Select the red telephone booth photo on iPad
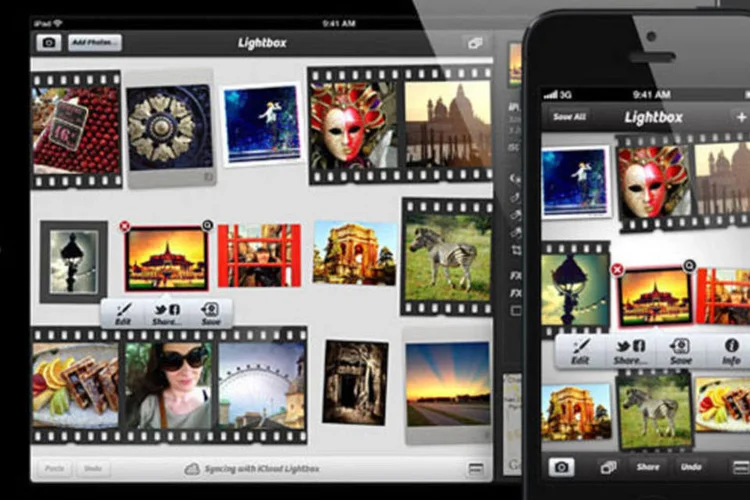 [x=259, y=256]
